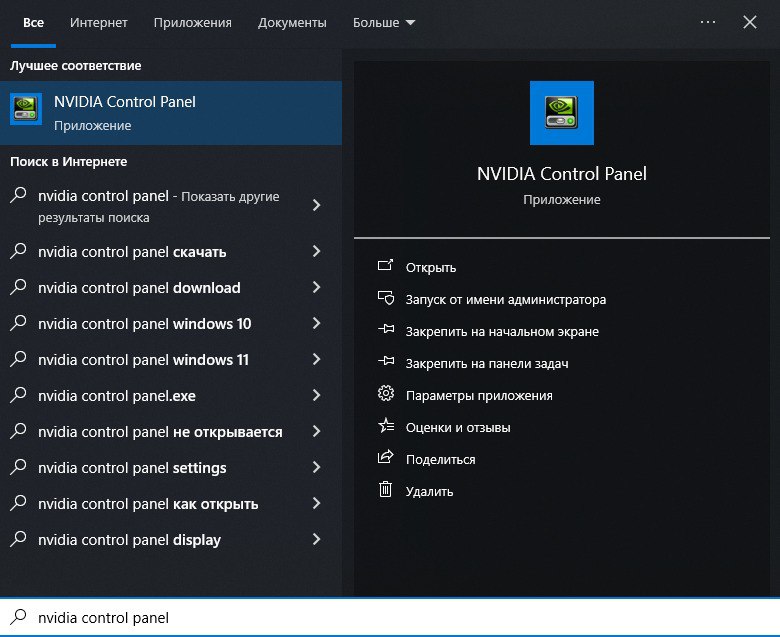Viewport: 780px width, 637px height.
Task: Click the search magnifier icon beside 'windows 11' suggestion
Action: click(18, 359)
